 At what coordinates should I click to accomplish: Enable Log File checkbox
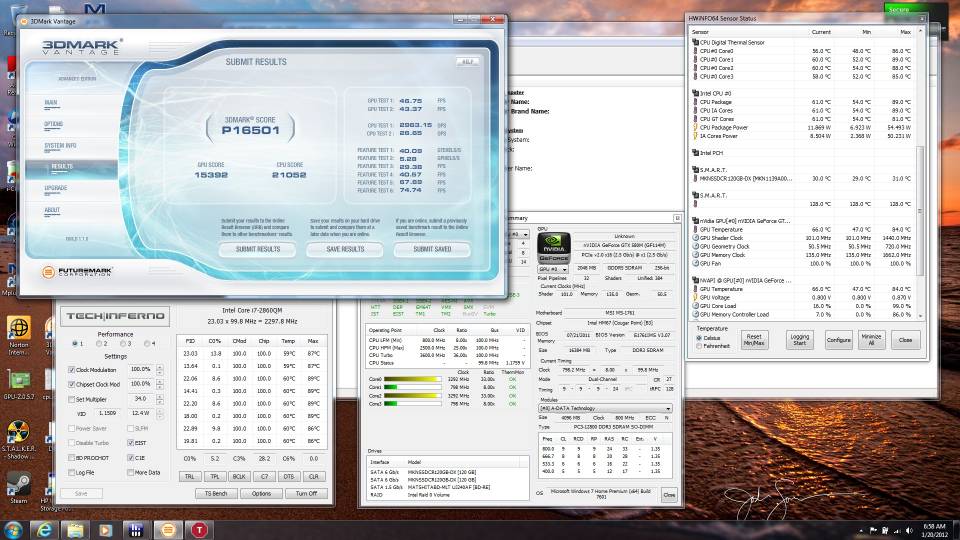click(x=72, y=473)
